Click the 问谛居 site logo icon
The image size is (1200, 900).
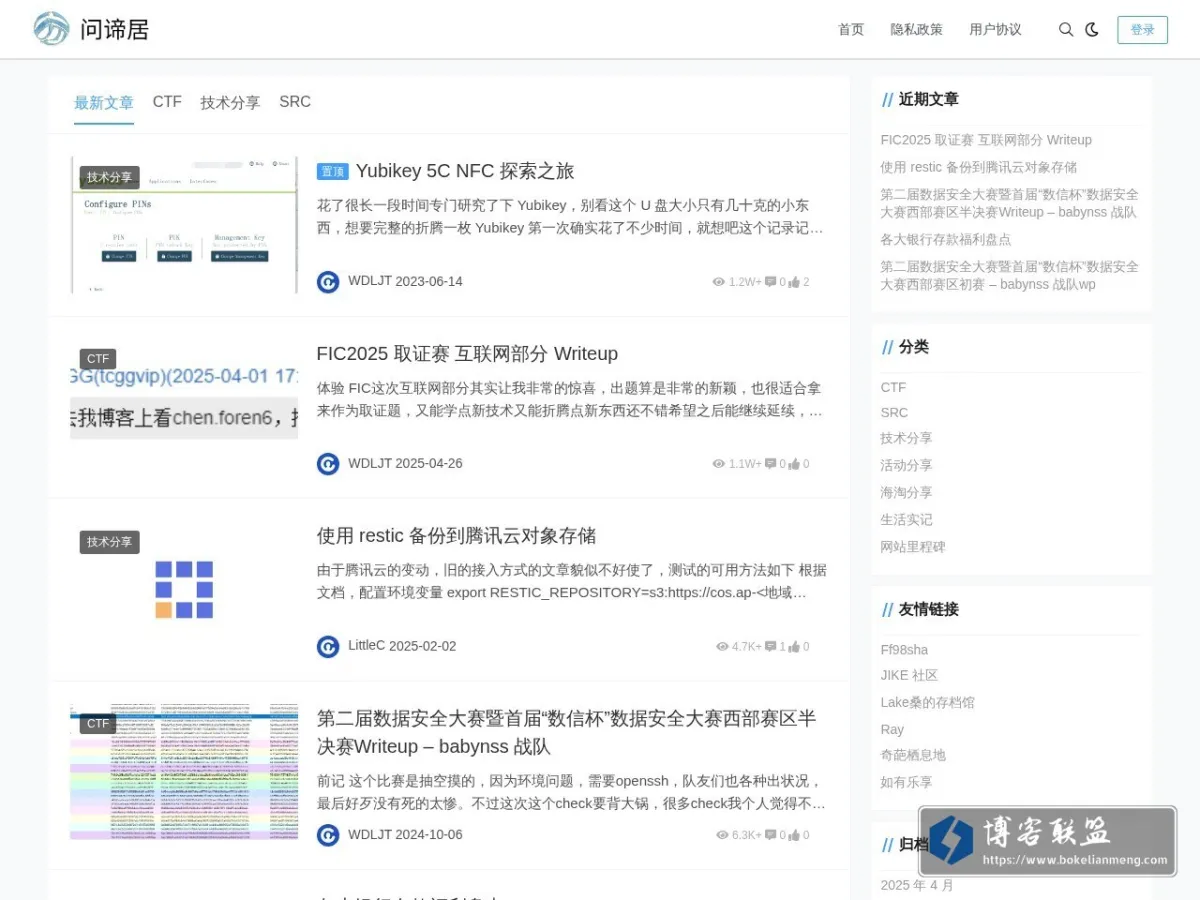[x=51, y=29]
